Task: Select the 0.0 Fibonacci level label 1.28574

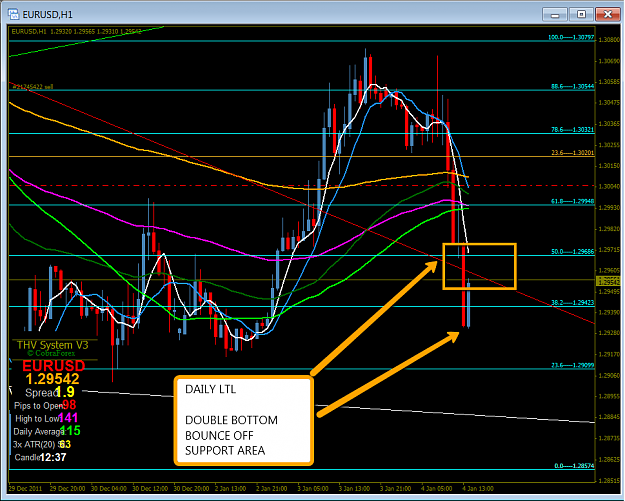Action: (574, 466)
